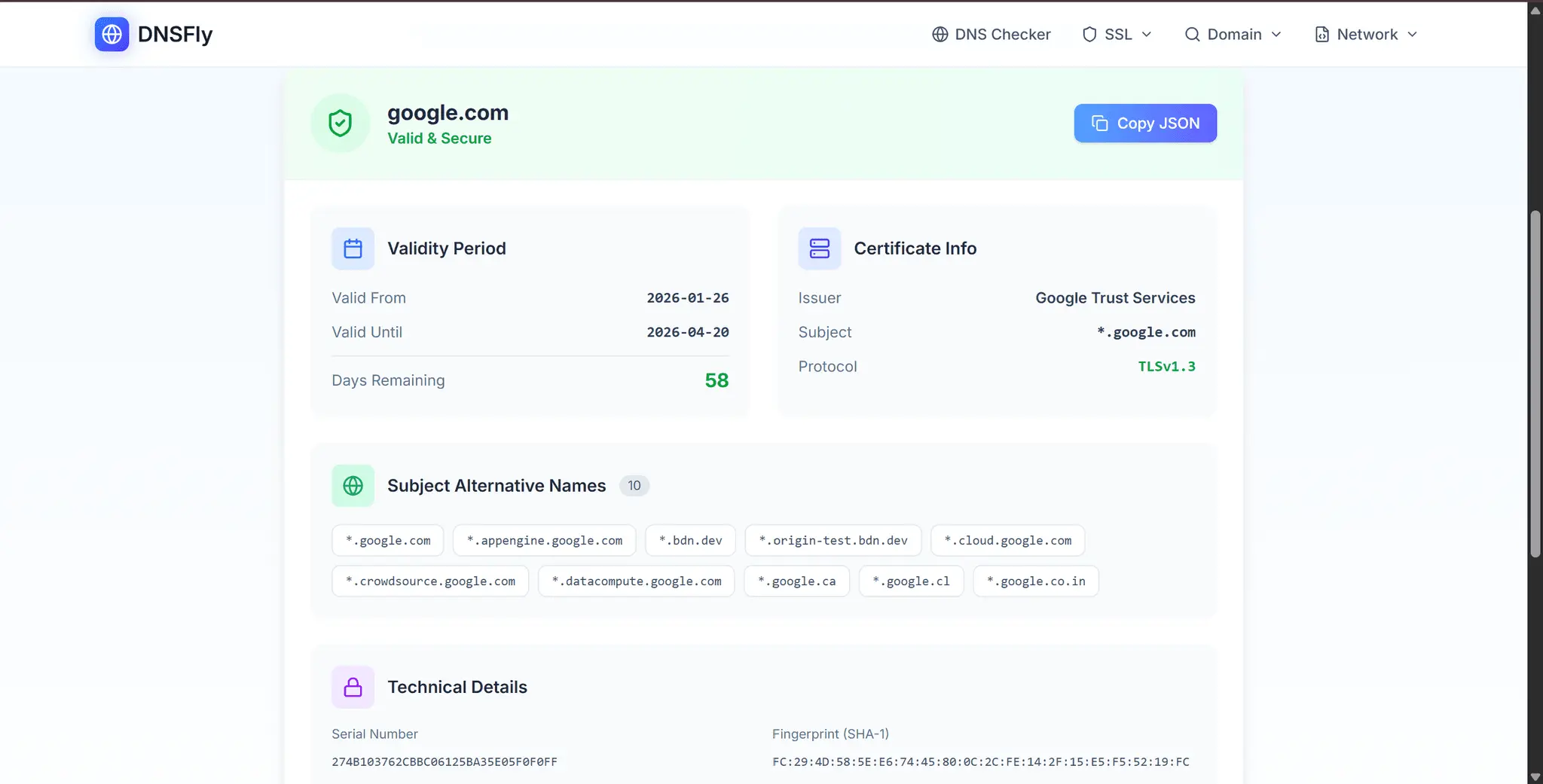Open the Domain navigation menu
The height and width of the screenshot is (784, 1543).
click(x=1233, y=34)
